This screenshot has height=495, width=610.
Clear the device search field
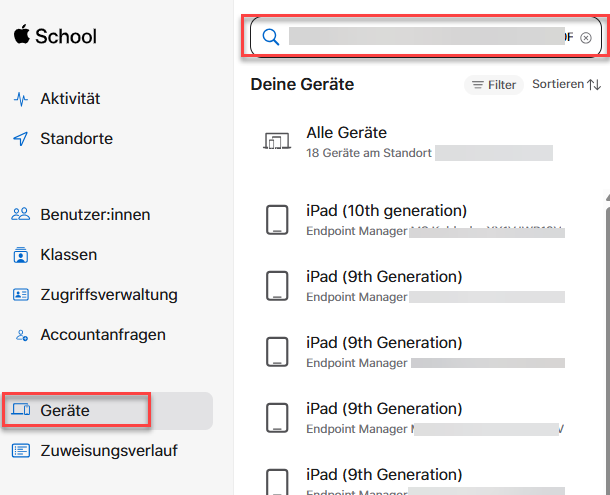pyautogui.click(x=585, y=38)
